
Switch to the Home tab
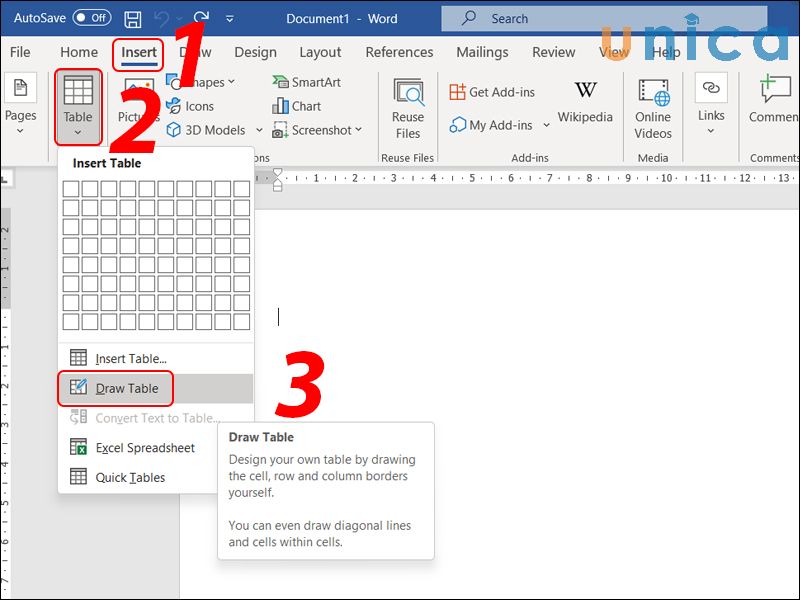[x=79, y=52]
